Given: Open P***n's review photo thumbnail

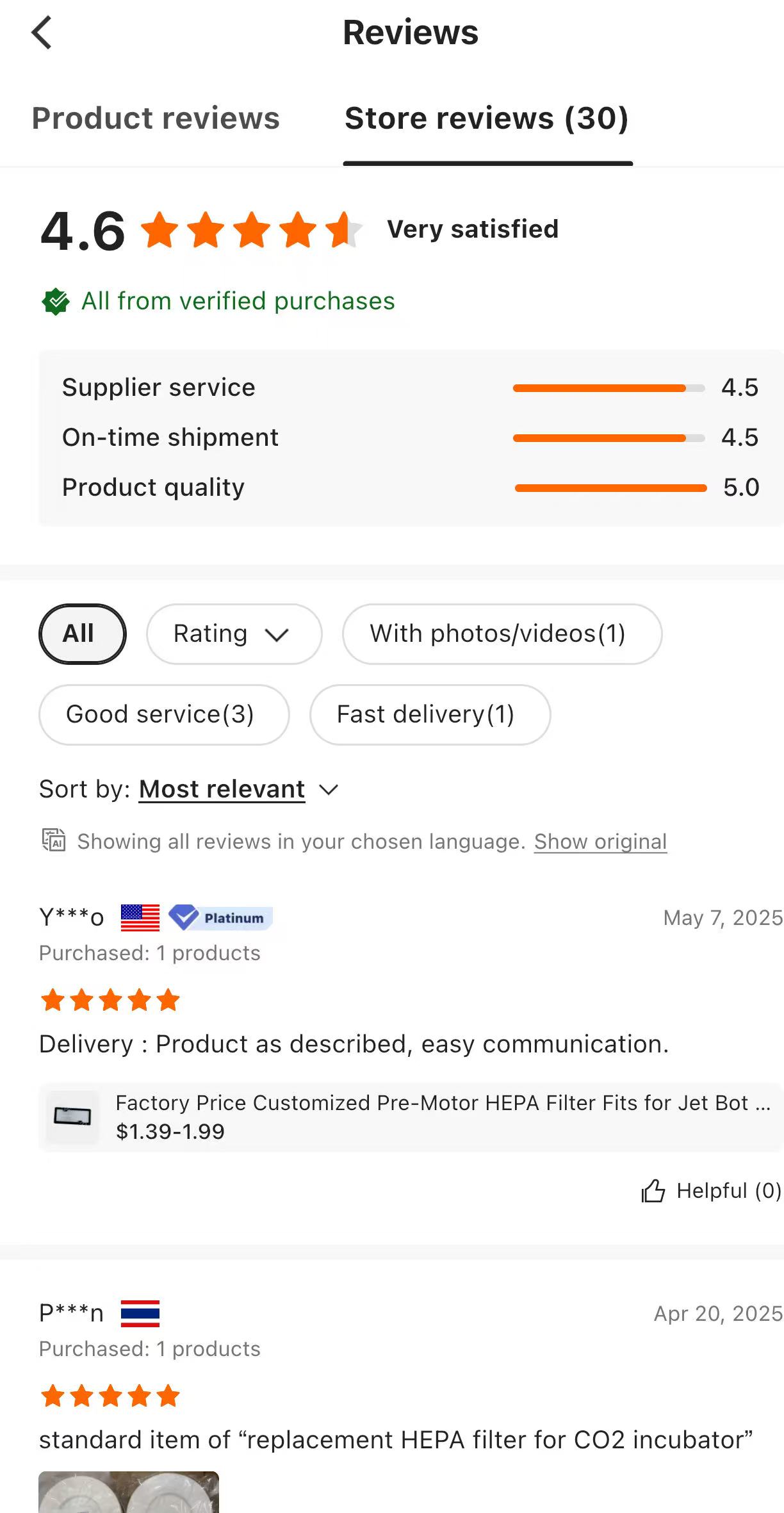Looking at the screenshot, I should click(128, 1493).
